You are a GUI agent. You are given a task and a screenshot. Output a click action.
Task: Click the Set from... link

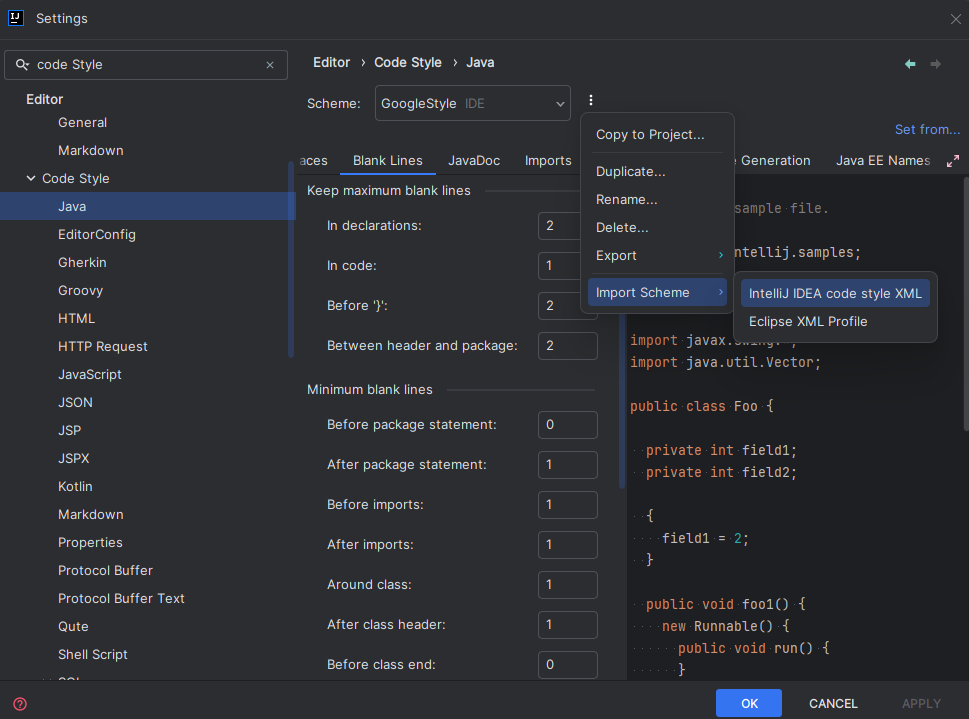point(927,130)
